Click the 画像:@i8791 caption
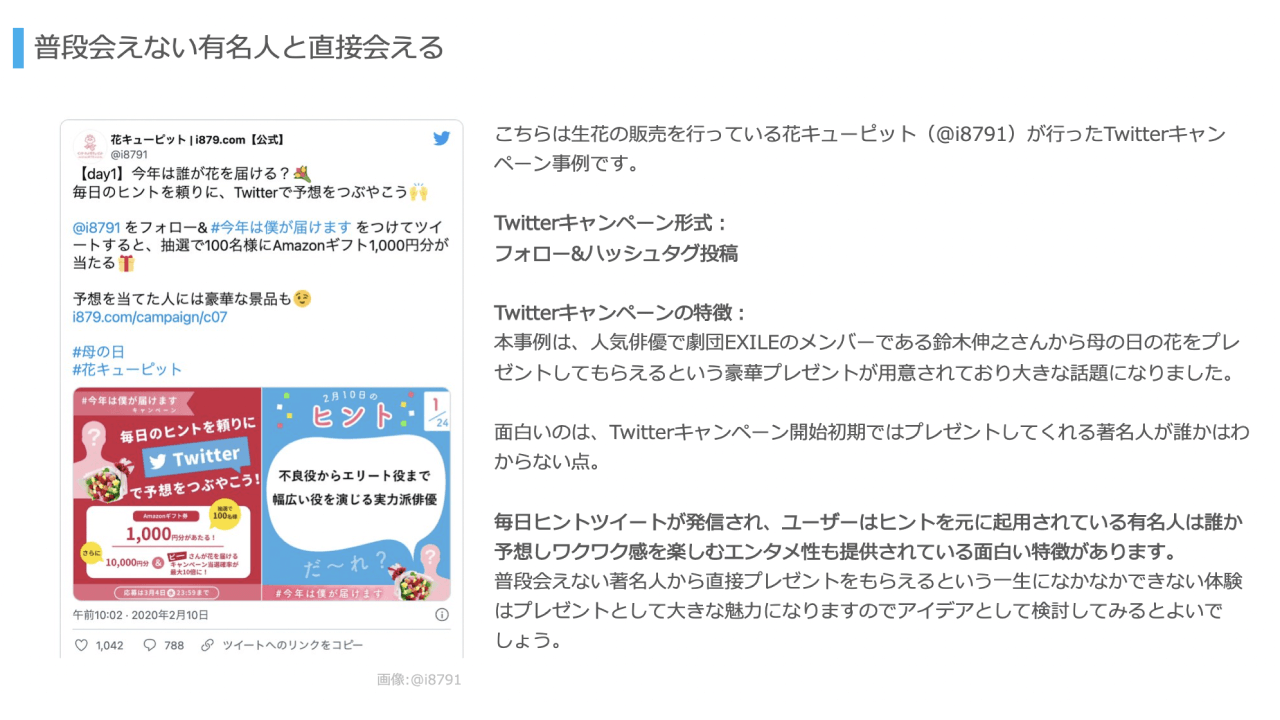 (419, 680)
